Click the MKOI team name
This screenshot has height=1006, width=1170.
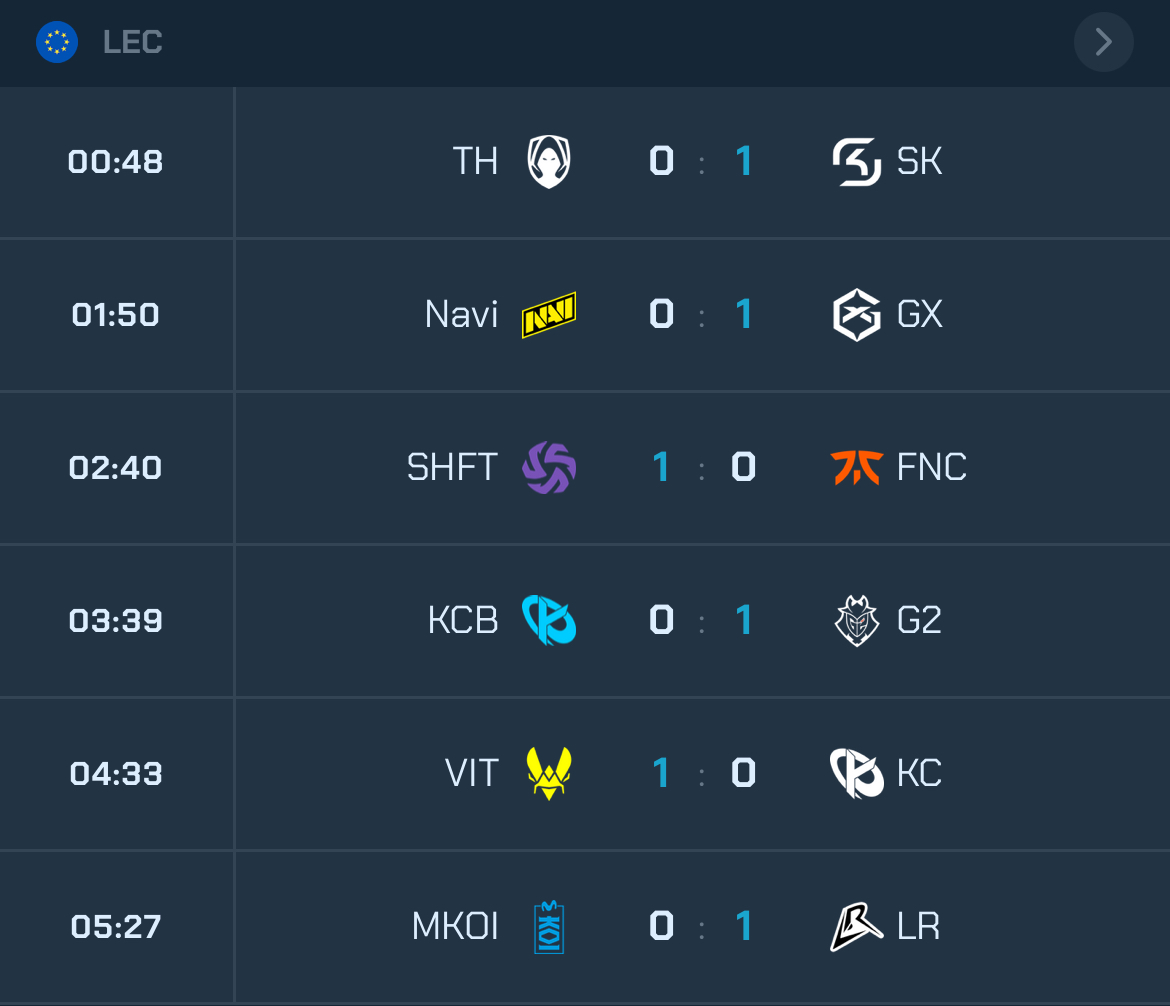[455, 927]
